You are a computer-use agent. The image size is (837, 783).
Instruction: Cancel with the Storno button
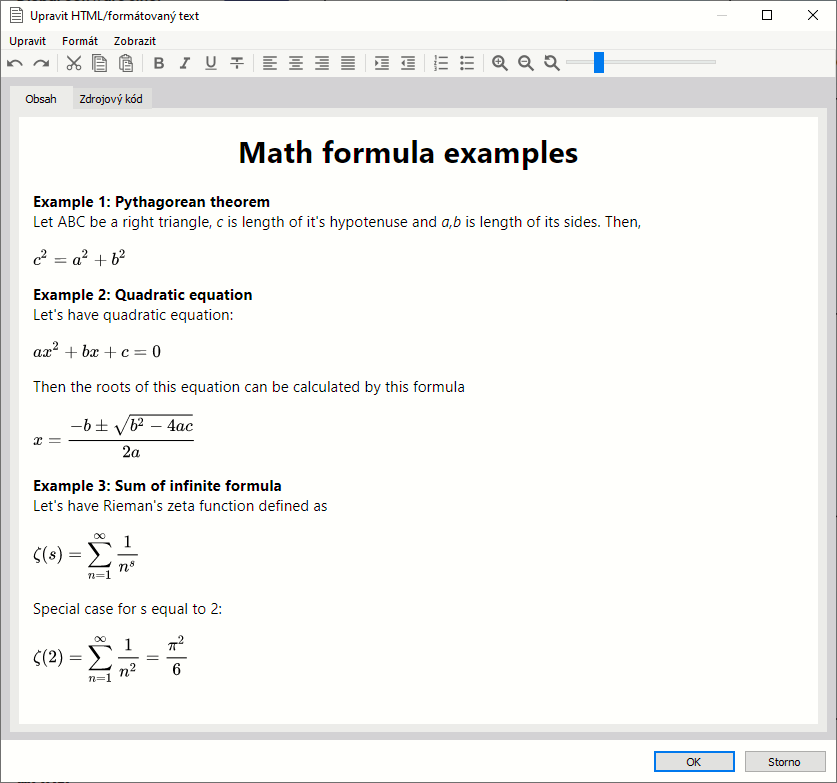click(x=785, y=762)
